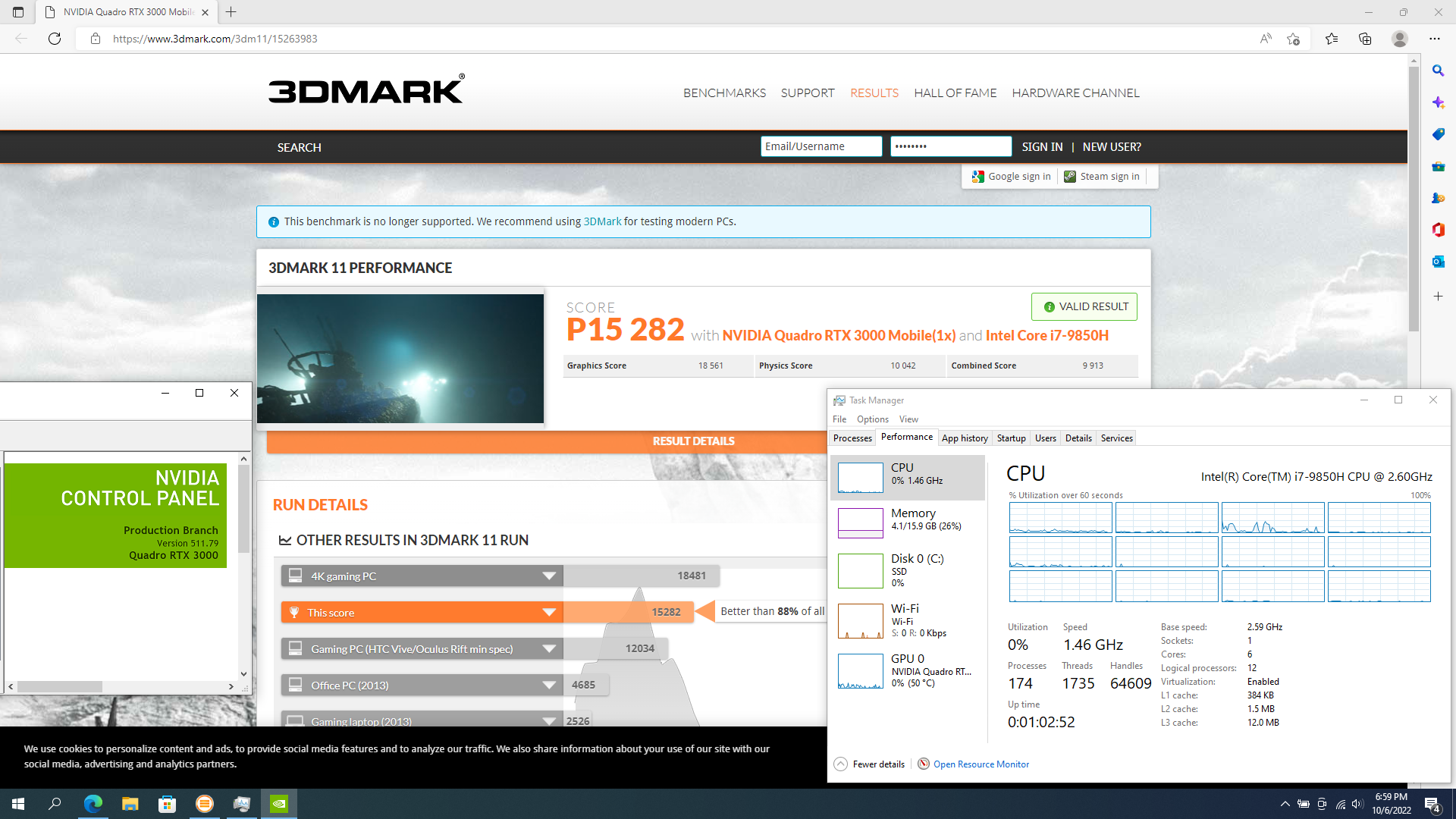The height and width of the screenshot is (819, 1456).
Task: Open the Edge tab actions menu
Action: [x=18, y=12]
